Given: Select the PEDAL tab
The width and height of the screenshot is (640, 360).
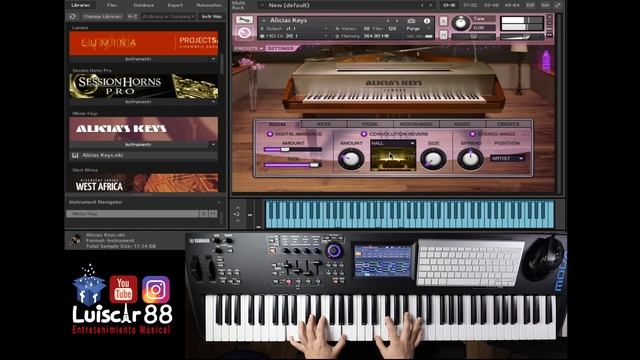Looking at the screenshot, I should 370,124.
